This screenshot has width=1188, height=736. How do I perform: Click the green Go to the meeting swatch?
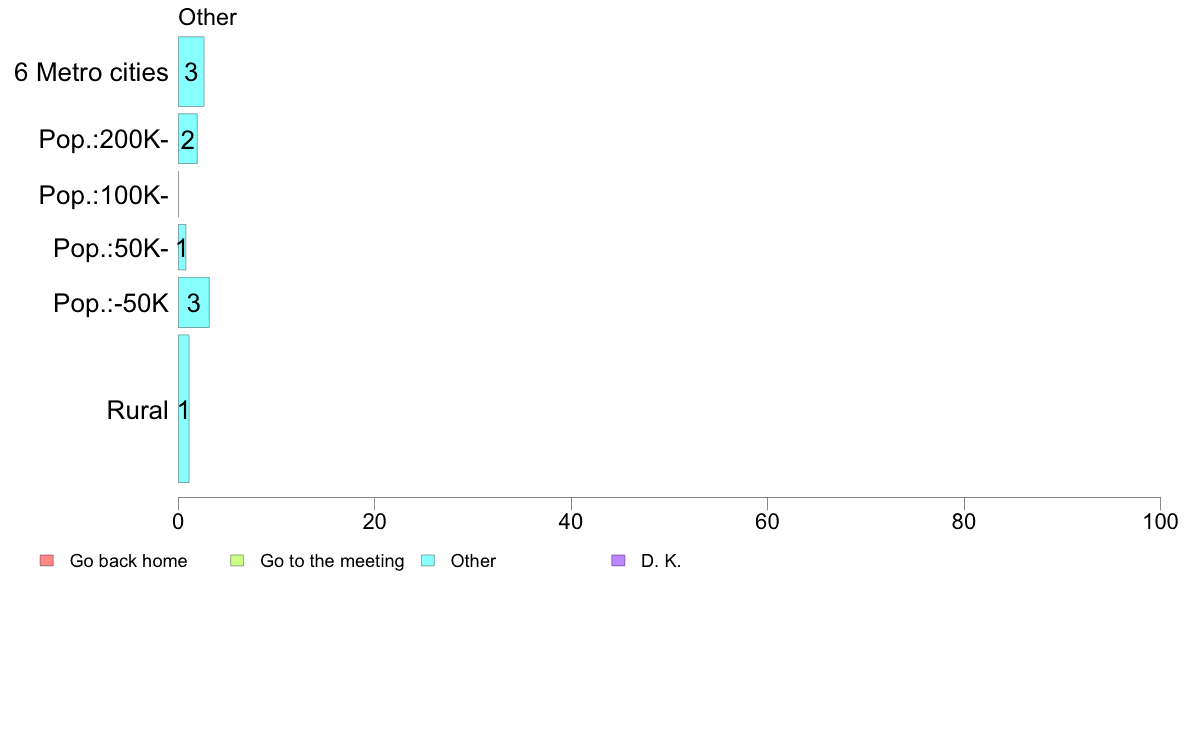tap(237, 561)
